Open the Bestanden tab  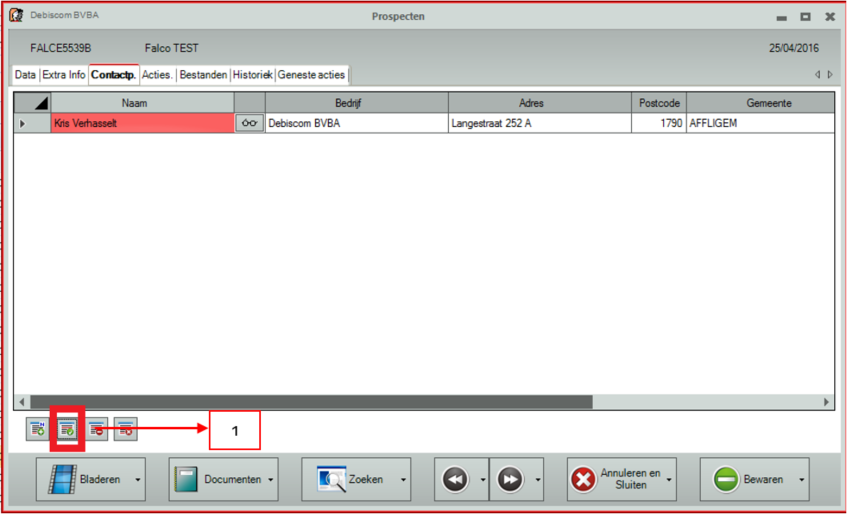(203, 75)
